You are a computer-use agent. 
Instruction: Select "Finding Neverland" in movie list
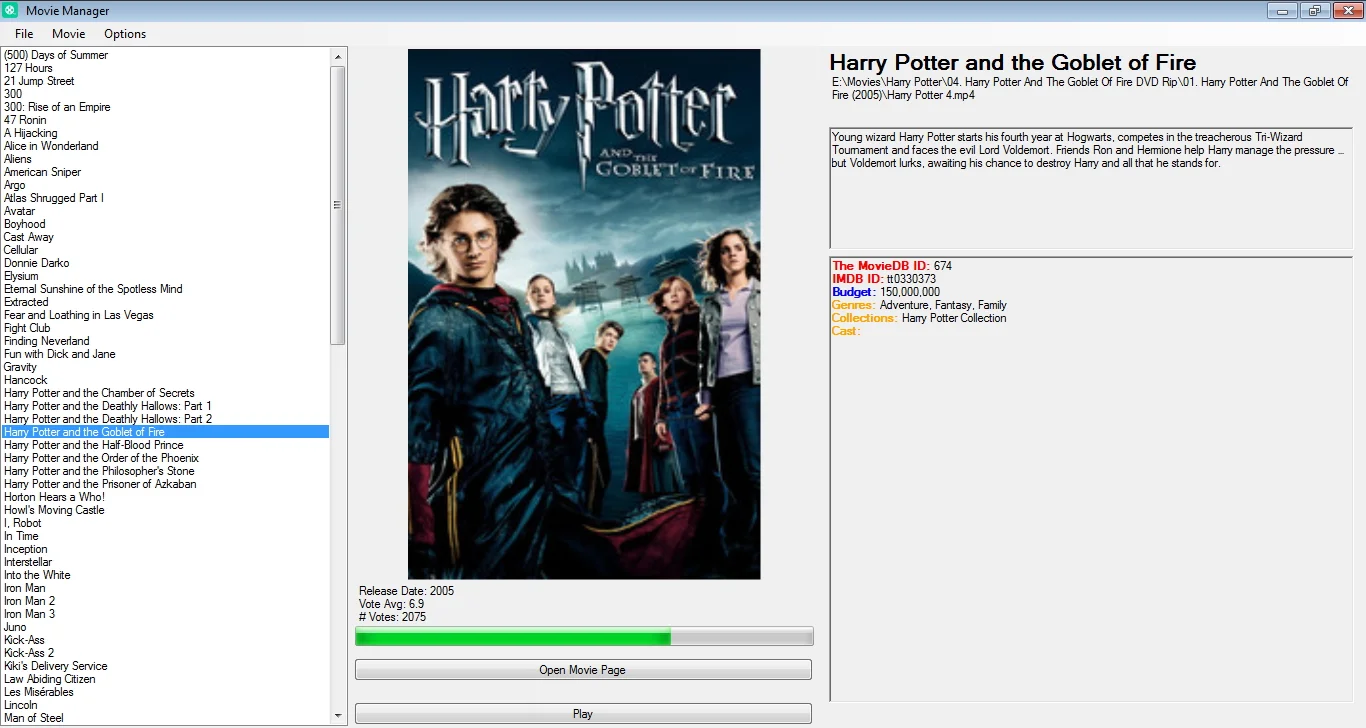coord(165,341)
